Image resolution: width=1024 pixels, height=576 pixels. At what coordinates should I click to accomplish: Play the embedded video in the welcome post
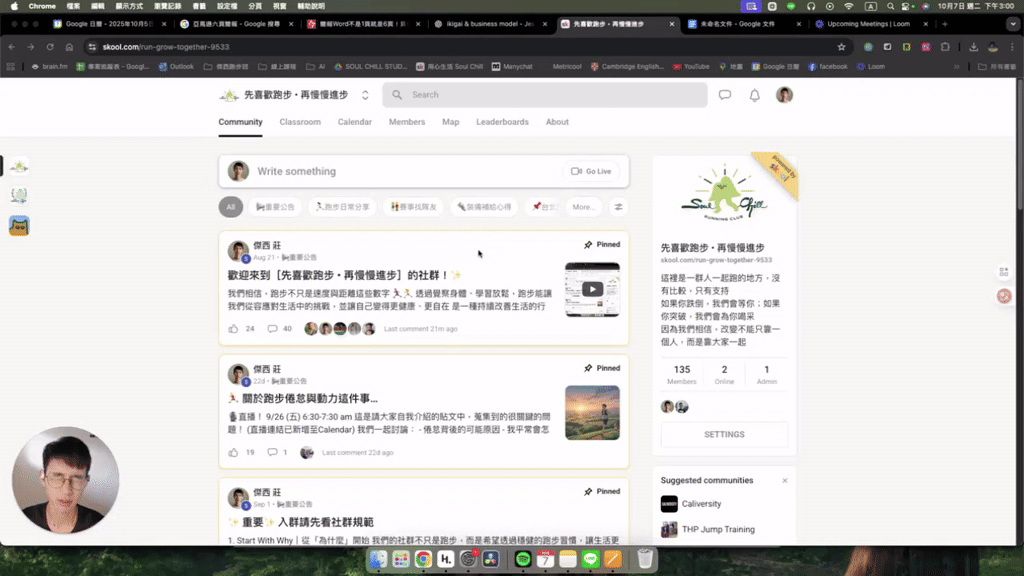coord(592,288)
